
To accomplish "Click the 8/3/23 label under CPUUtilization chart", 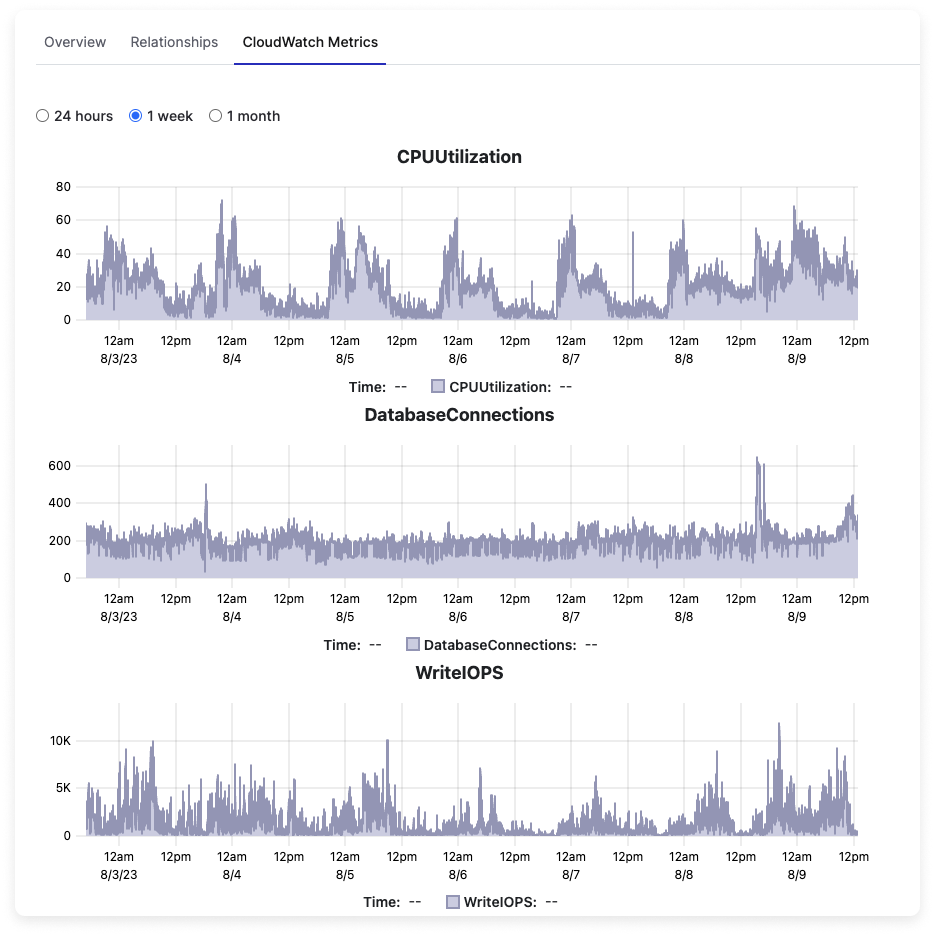I will pos(119,359).
